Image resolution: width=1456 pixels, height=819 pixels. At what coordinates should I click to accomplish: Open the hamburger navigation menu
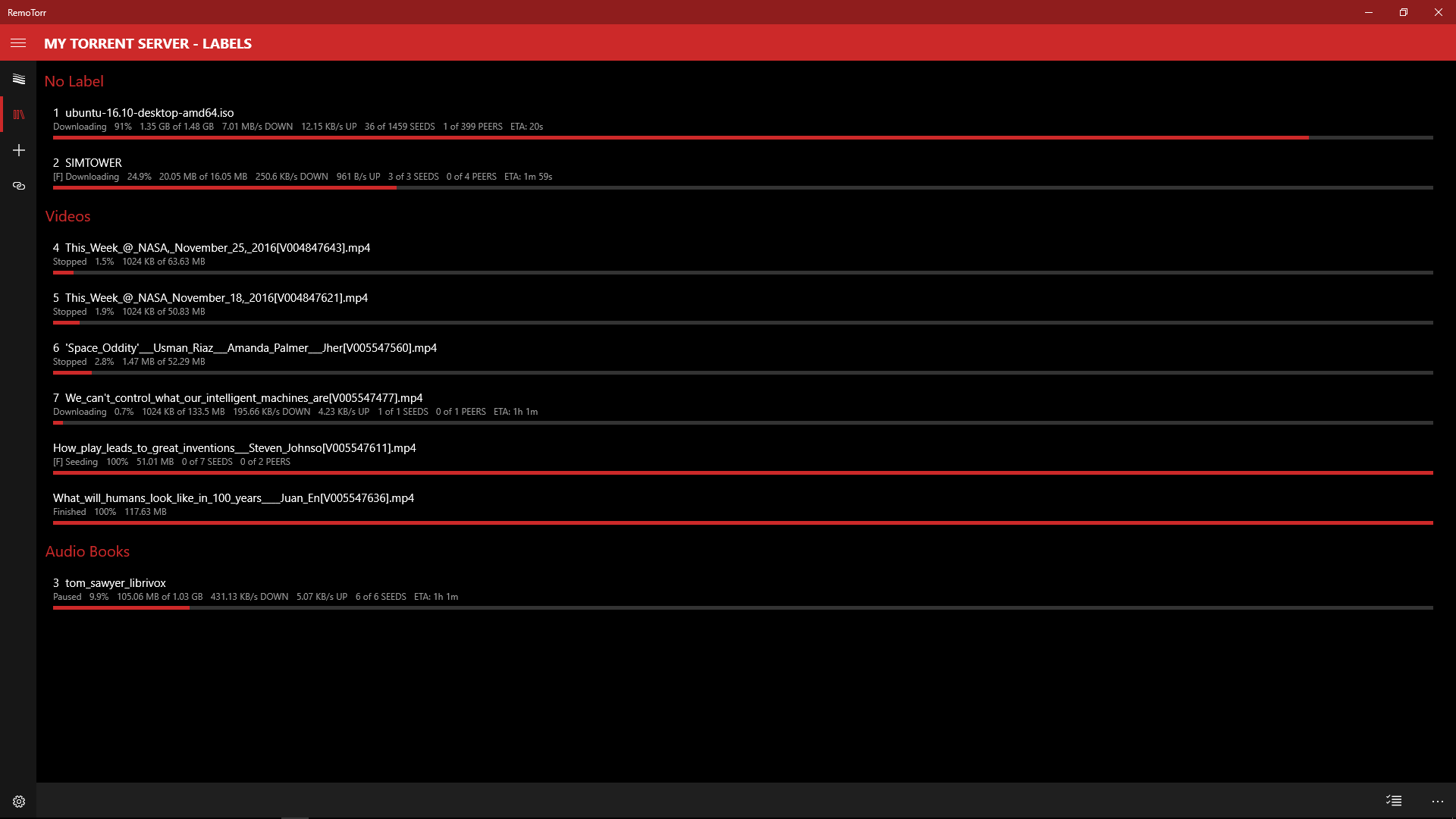point(18,43)
